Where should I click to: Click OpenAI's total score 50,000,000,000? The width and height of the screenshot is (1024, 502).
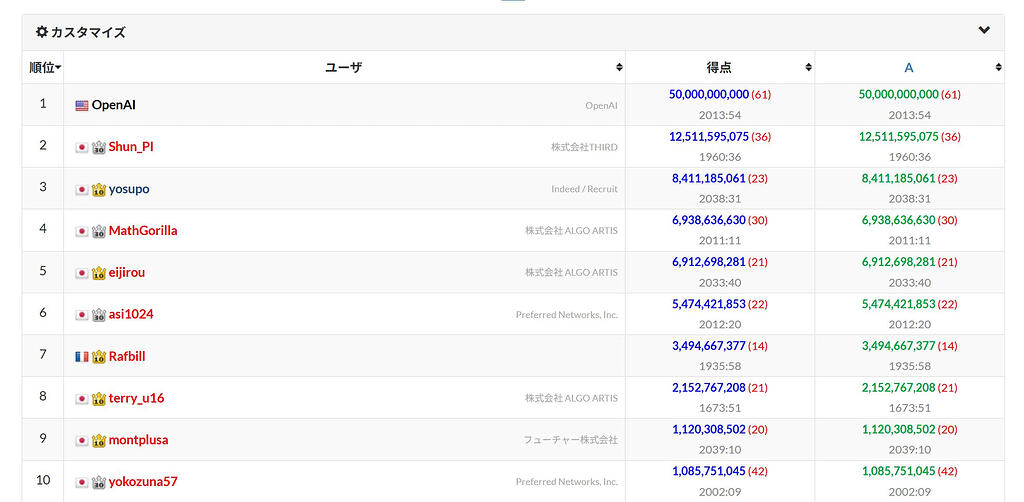tap(709, 95)
